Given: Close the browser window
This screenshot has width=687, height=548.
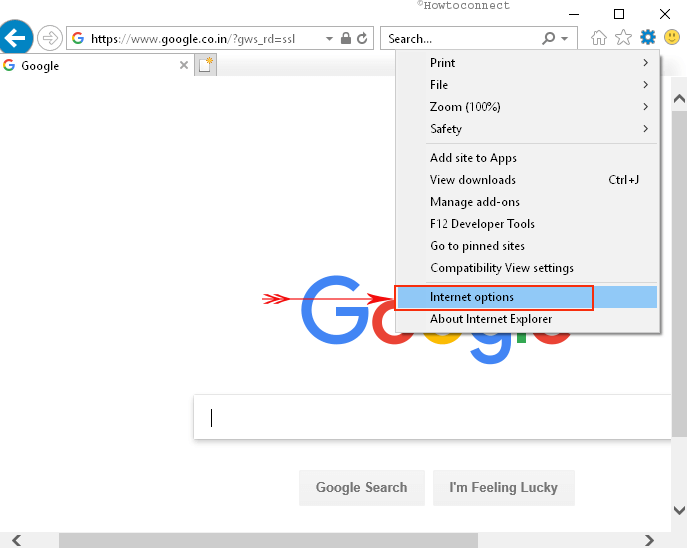Looking at the screenshot, I should point(665,14).
